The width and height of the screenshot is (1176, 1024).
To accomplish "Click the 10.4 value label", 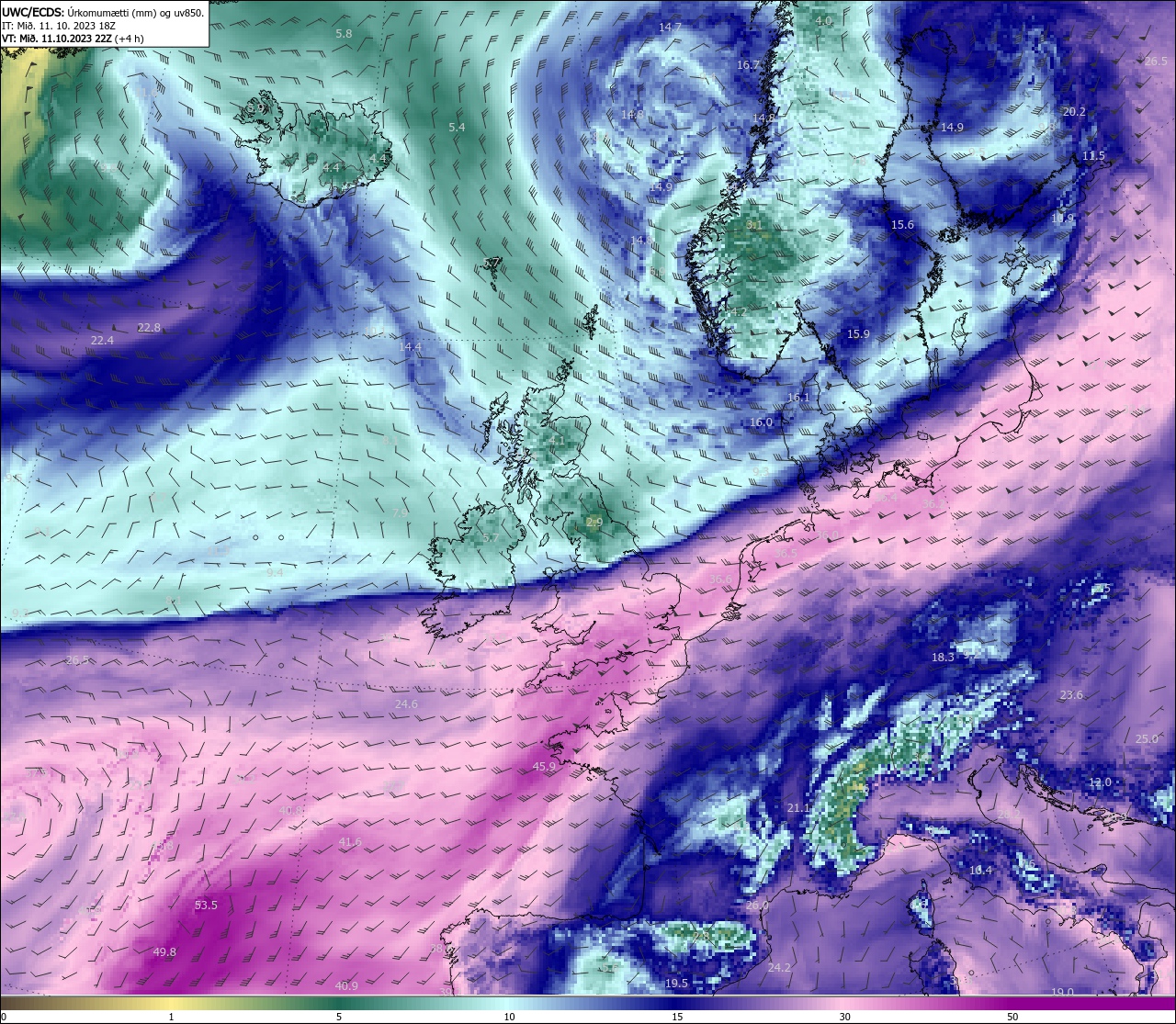I will click(x=980, y=871).
